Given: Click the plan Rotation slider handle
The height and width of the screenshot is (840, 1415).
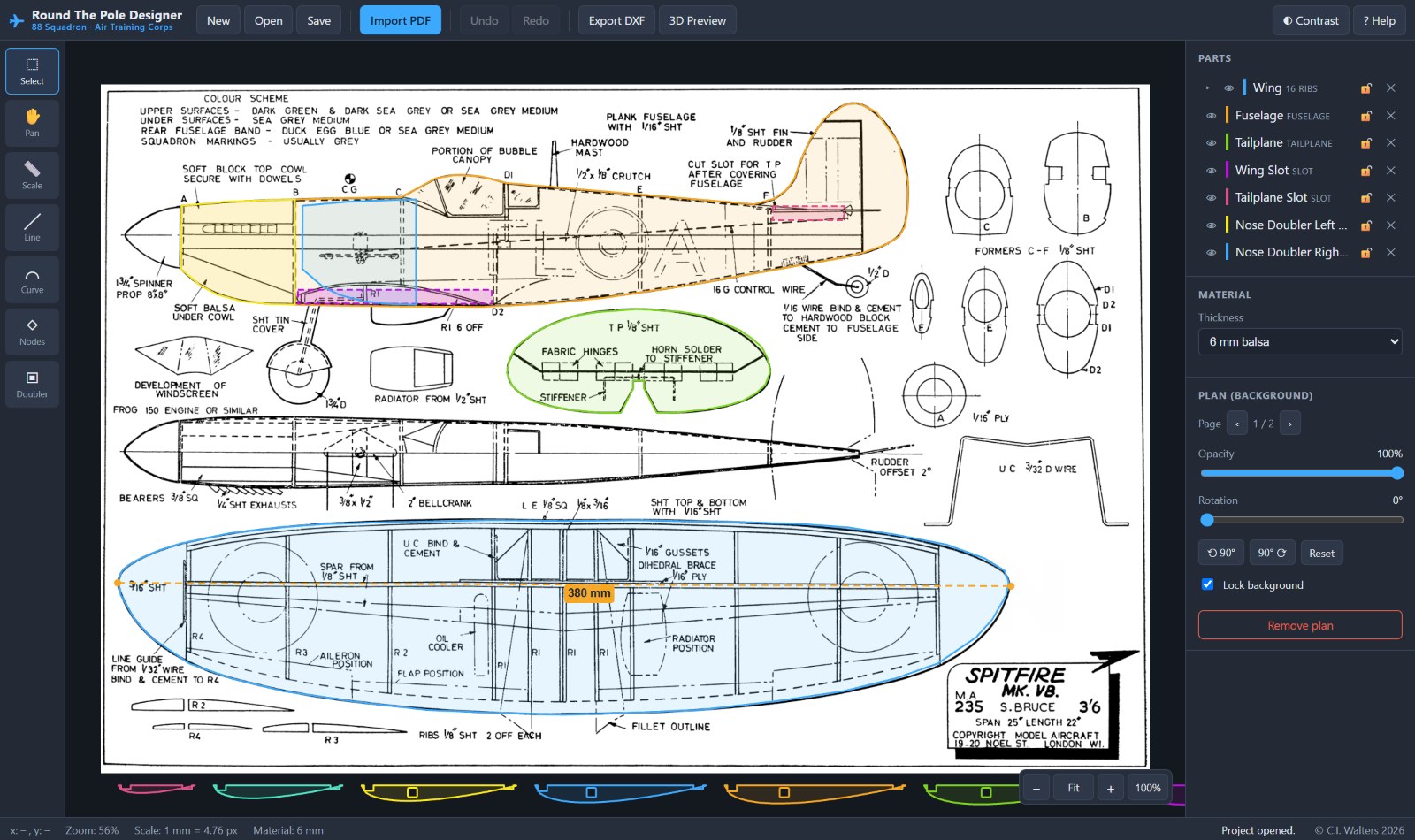Looking at the screenshot, I should coord(1207,520).
